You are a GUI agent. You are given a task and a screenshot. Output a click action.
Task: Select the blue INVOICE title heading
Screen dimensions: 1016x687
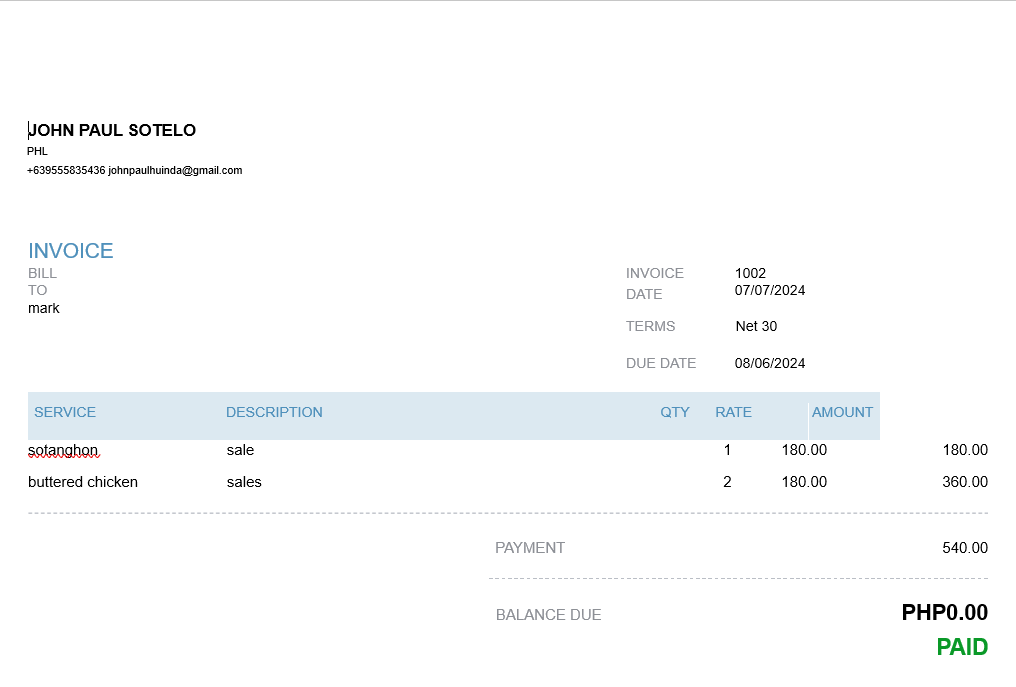point(71,251)
